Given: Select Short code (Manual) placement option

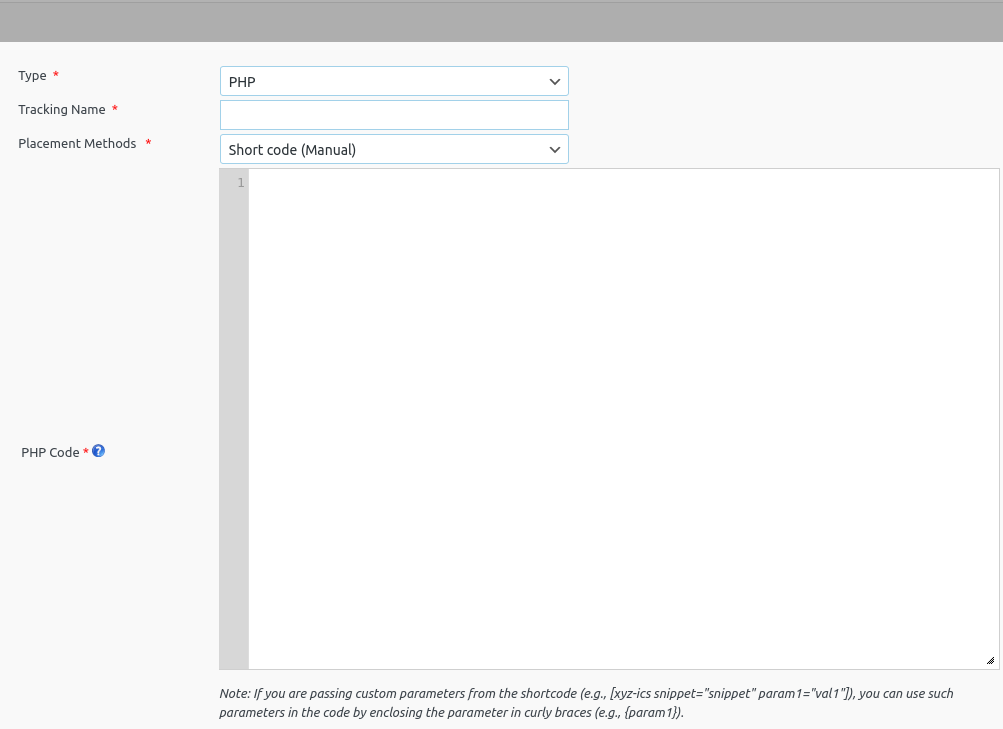Looking at the screenshot, I should coord(393,149).
